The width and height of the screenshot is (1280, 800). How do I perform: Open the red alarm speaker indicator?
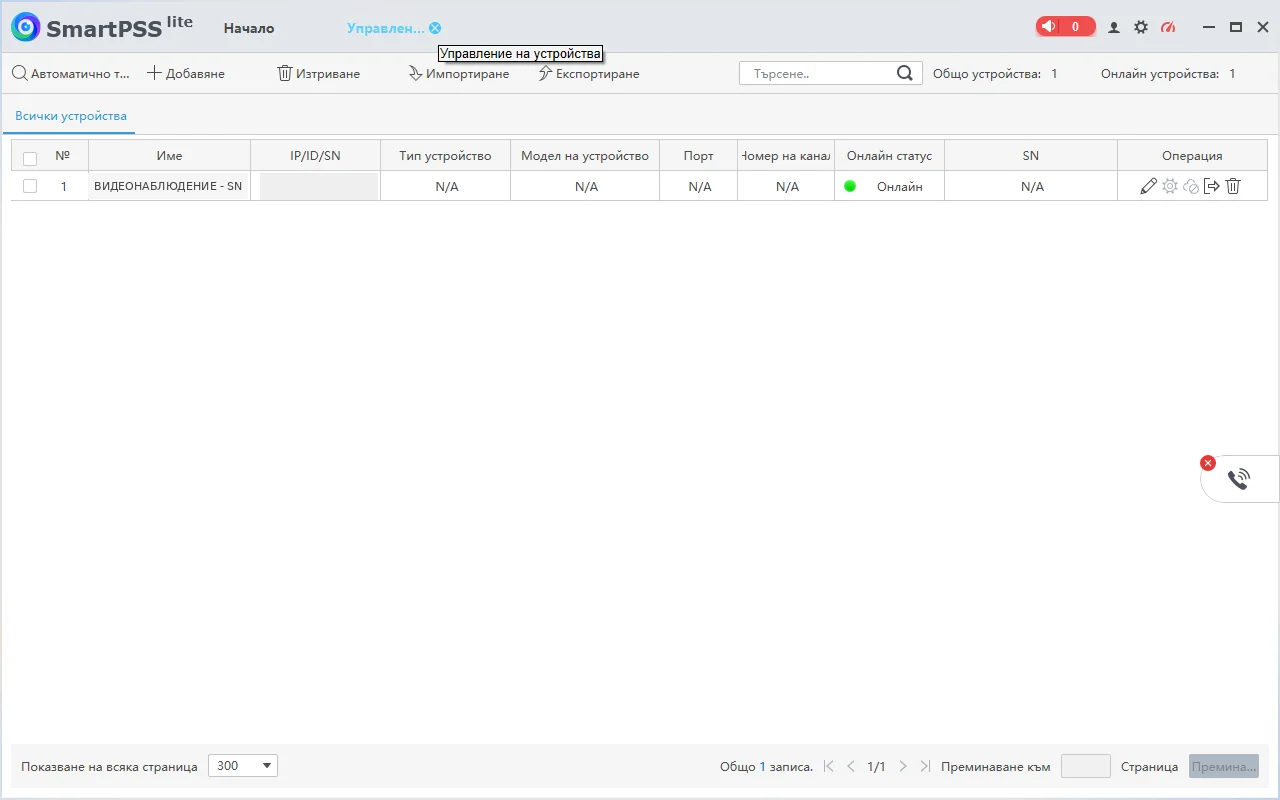click(x=1065, y=27)
